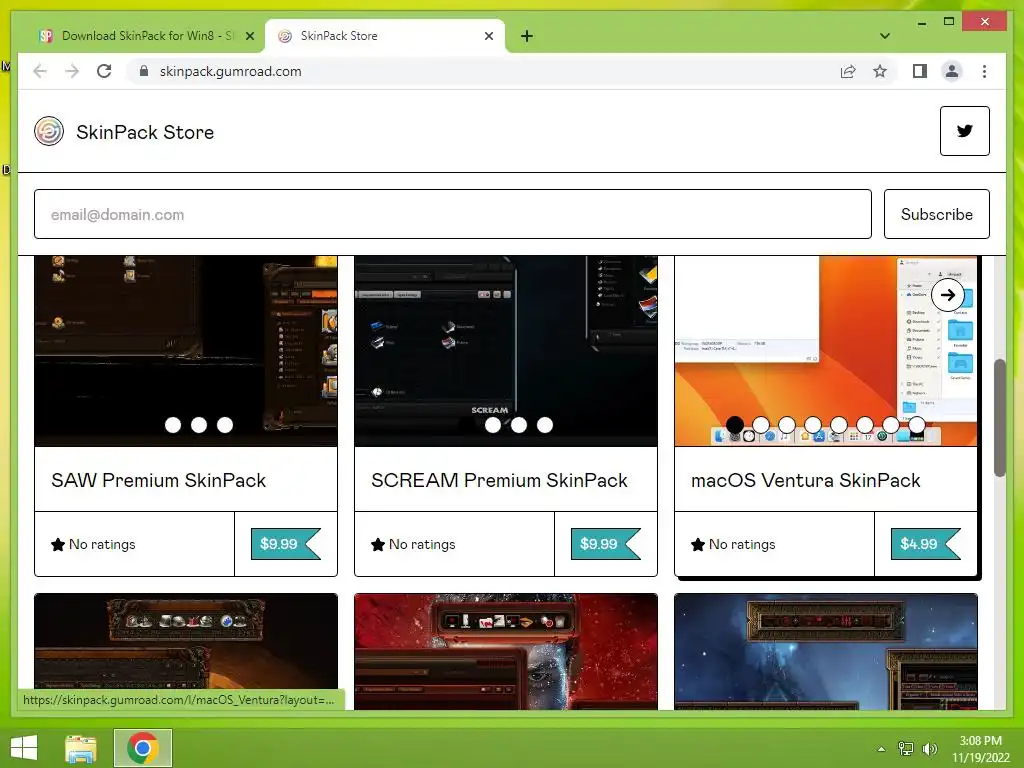
Task: Open the SAW Premium SkinPack preview image
Action: (x=186, y=351)
